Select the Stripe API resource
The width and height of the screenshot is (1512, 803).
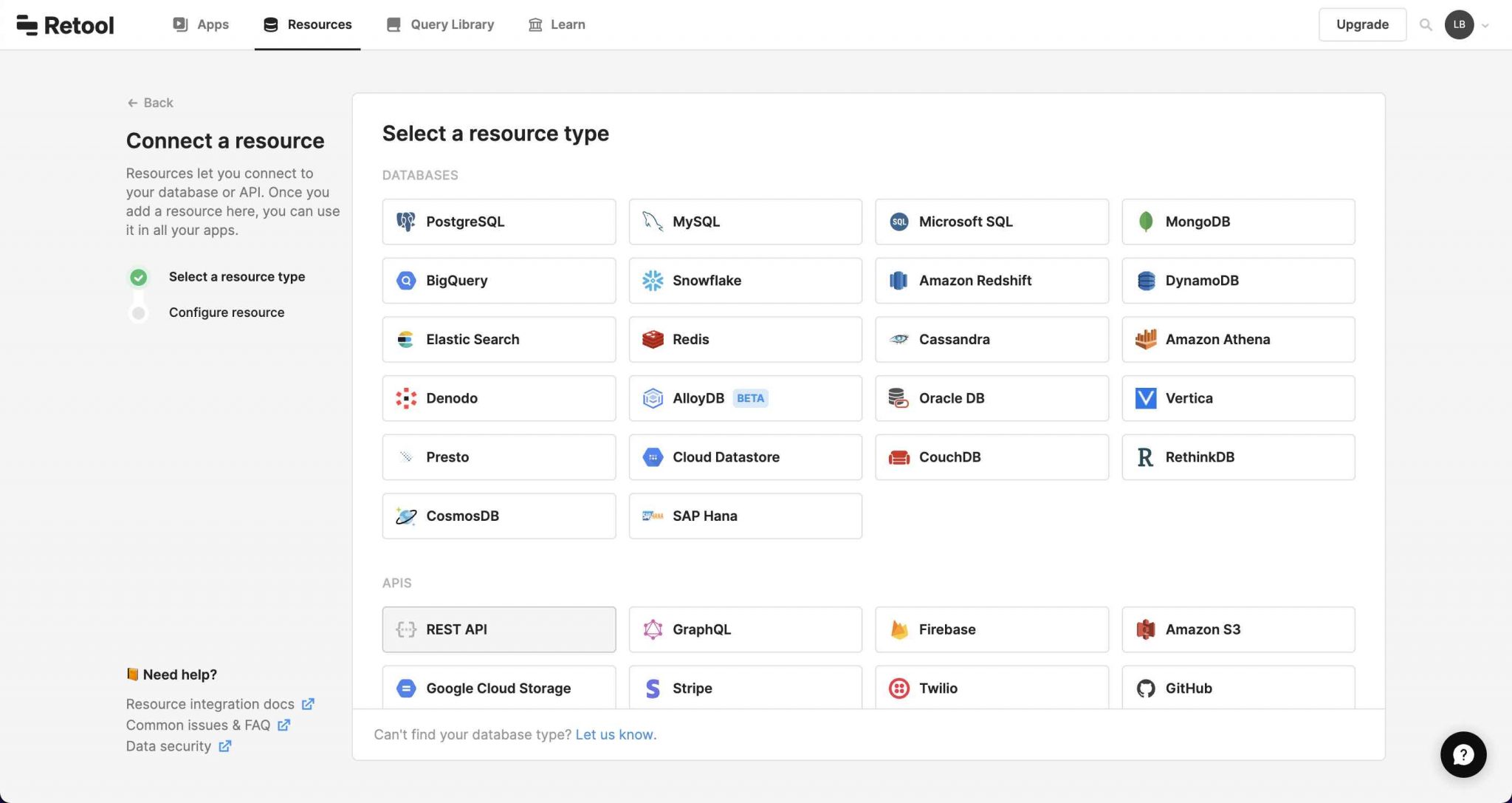tap(745, 688)
